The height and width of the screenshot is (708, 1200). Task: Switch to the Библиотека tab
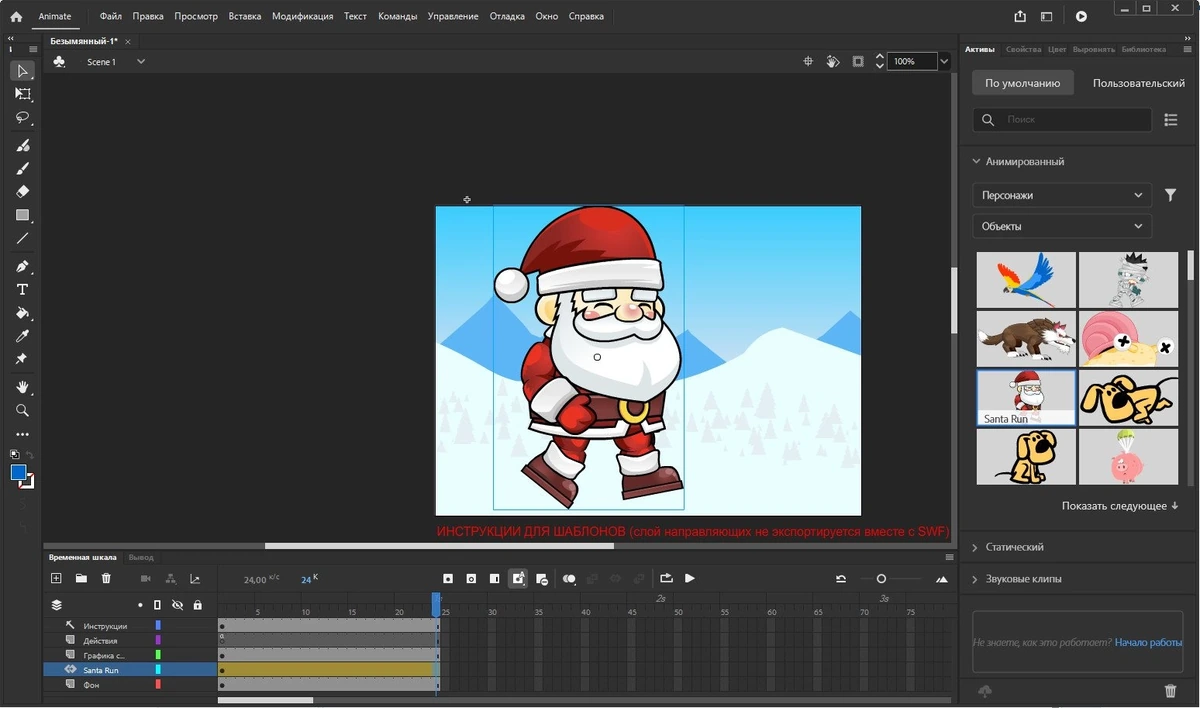[x=1143, y=49]
